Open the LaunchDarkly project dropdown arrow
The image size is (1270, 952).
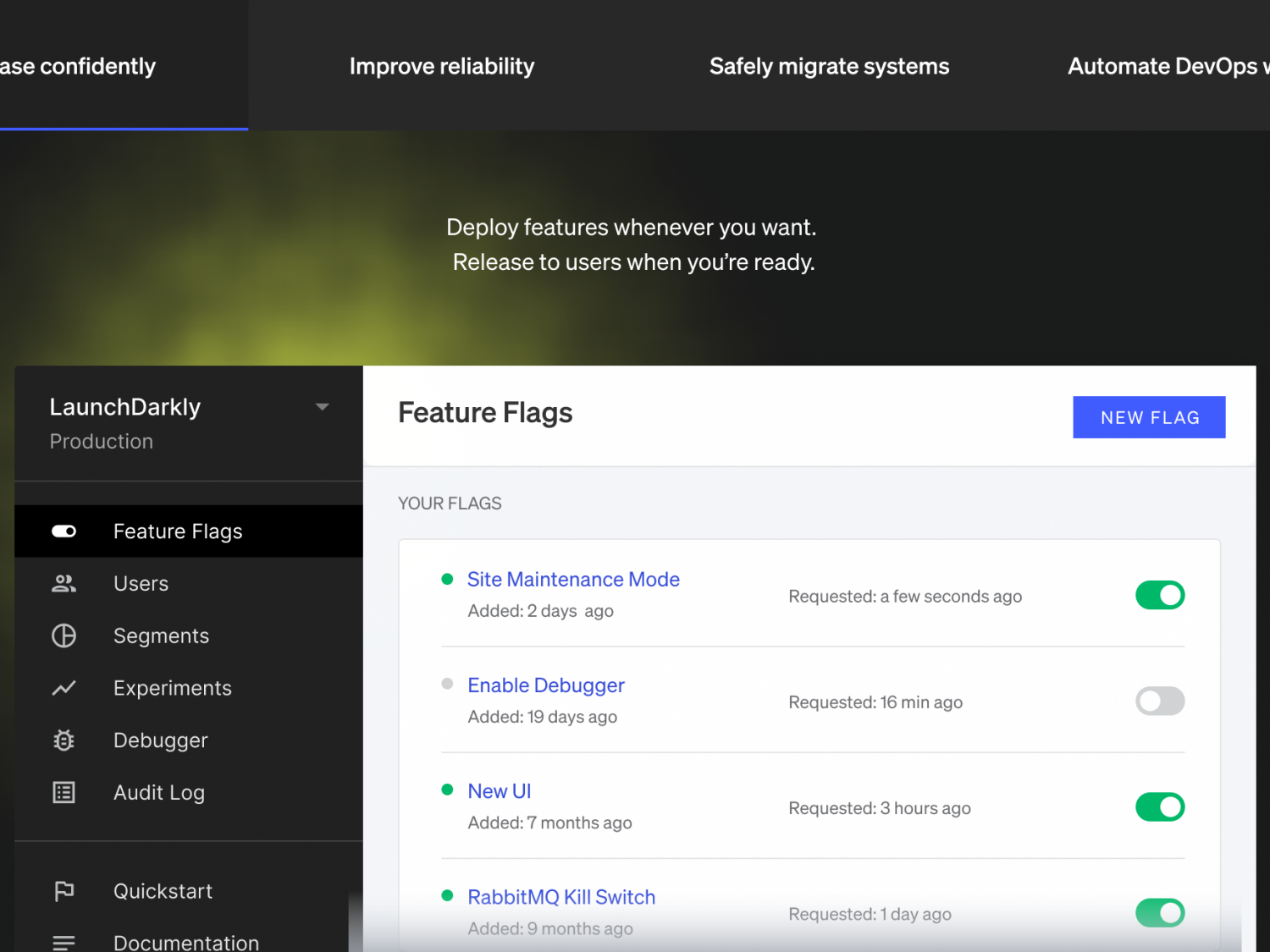322,407
